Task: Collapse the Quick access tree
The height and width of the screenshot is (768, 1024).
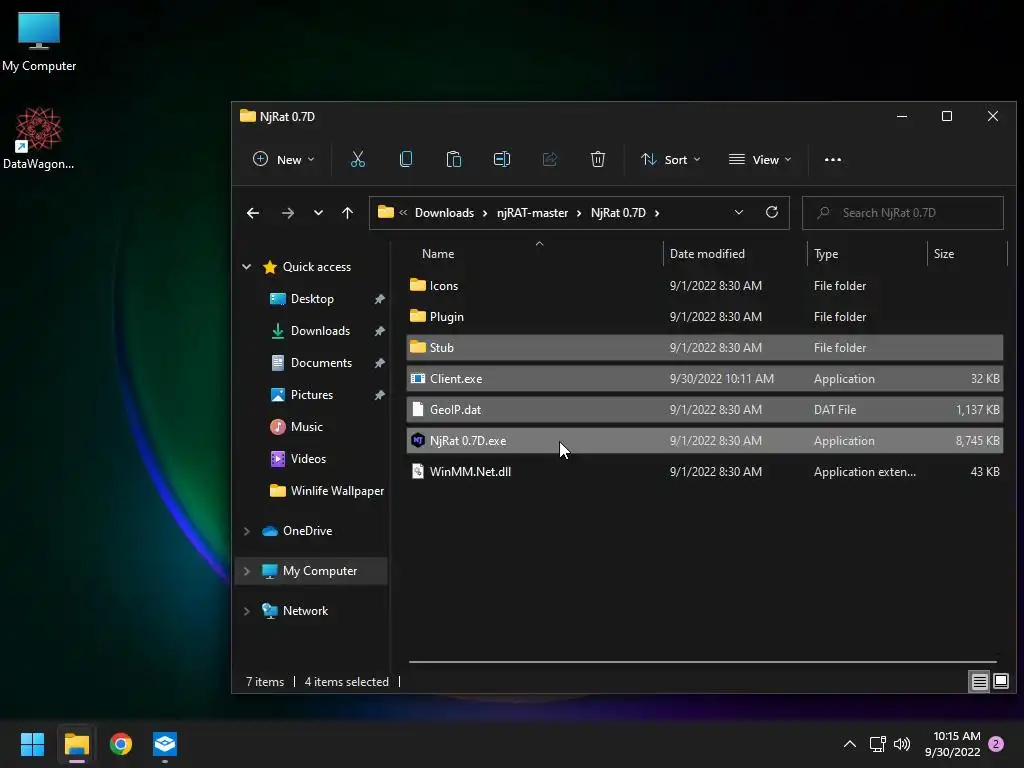Action: pos(246,266)
